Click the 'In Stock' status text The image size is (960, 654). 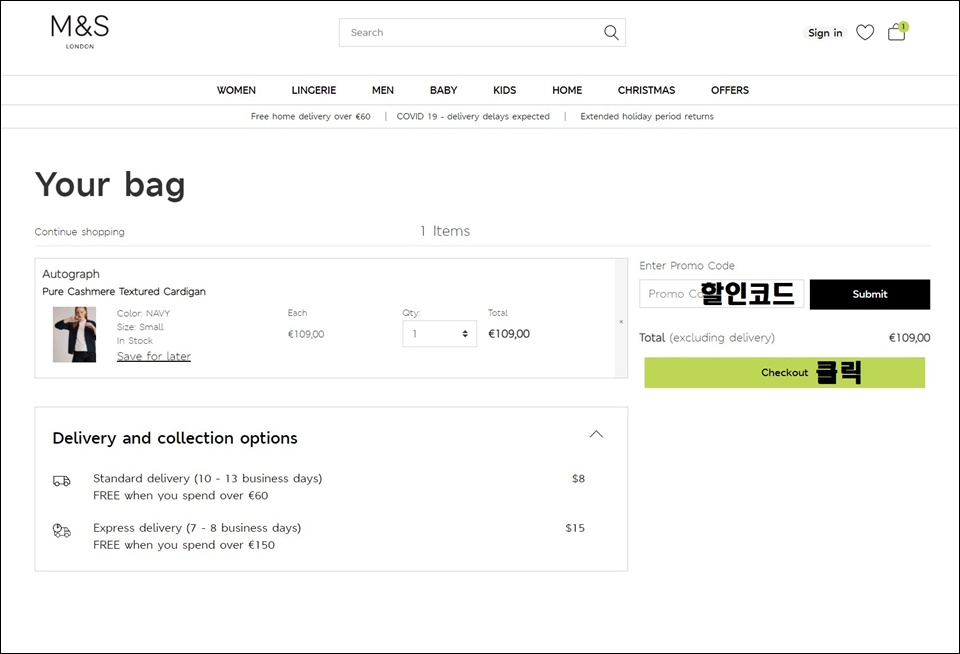135,340
